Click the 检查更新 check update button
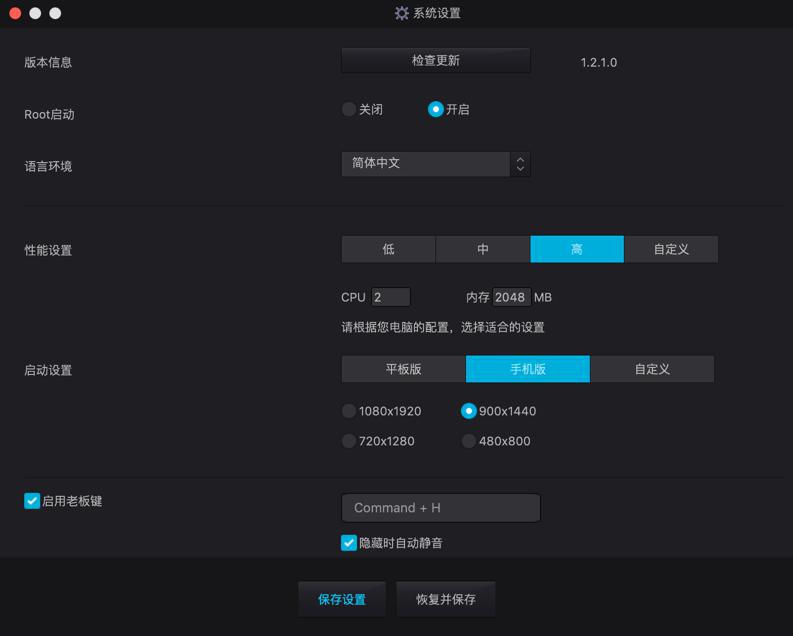The width and height of the screenshot is (793, 636). [x=435, y=61]
